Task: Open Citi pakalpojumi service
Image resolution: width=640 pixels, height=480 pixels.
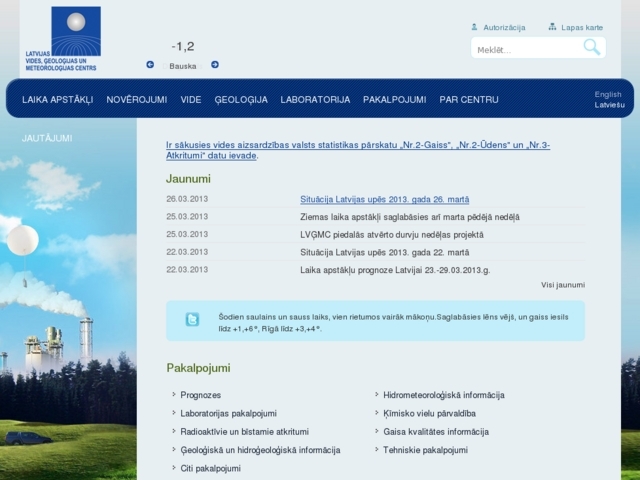Action: (211, 468)
